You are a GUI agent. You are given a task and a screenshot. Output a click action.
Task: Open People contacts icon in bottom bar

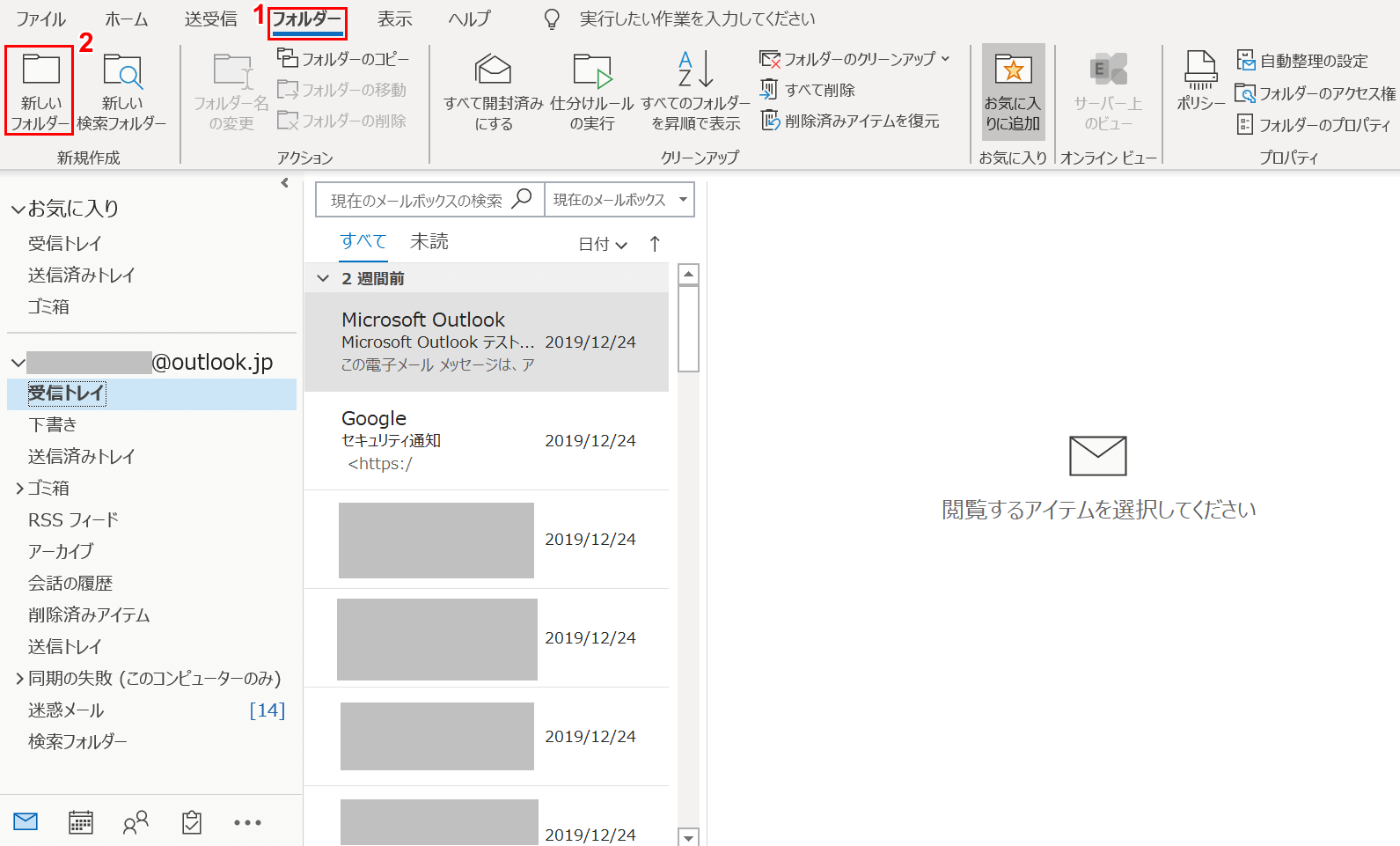136,822
